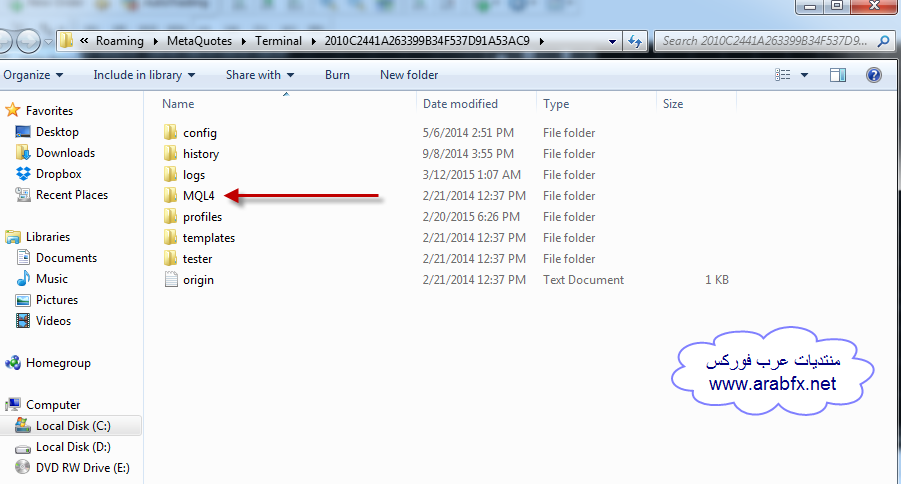901x484 pixels.
Task: Open the view options dropdown arrow
Action: (x=804, y=75)
